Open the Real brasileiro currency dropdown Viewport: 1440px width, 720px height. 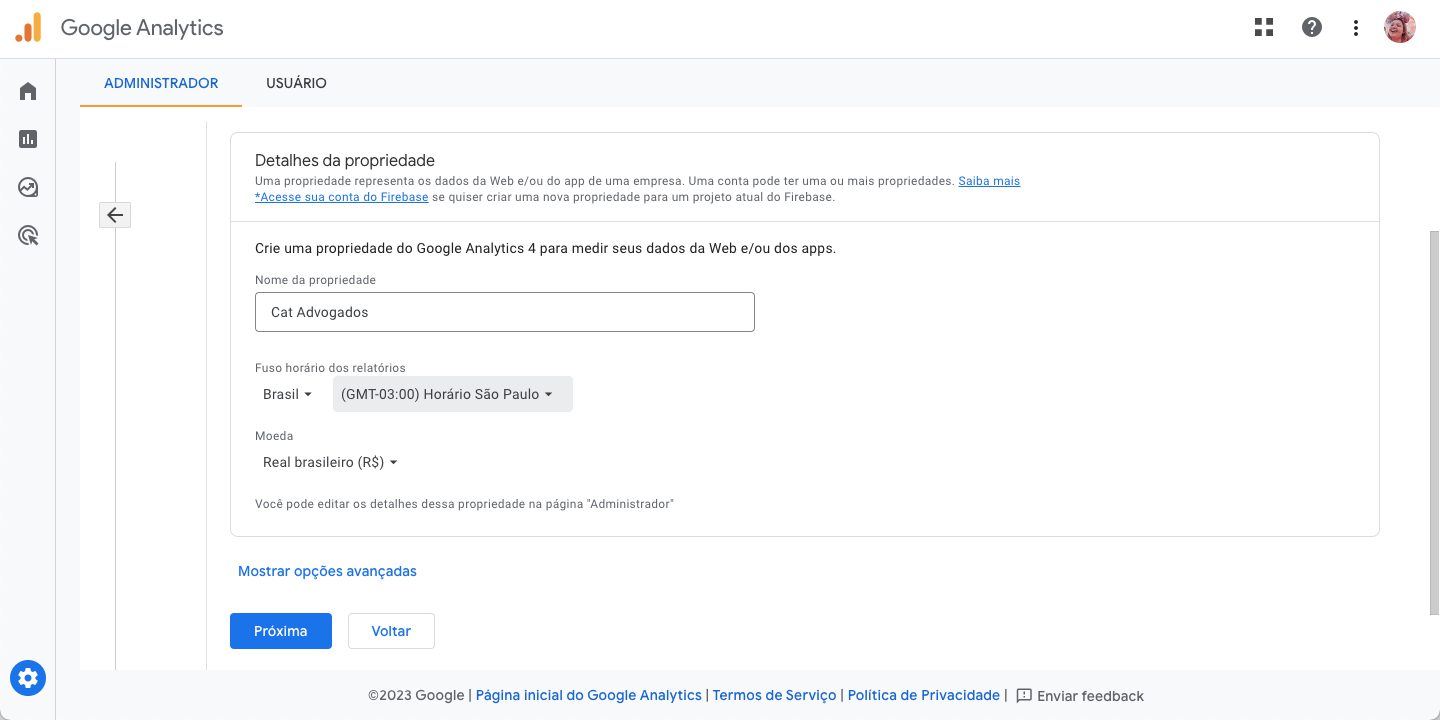coord(330,462)
